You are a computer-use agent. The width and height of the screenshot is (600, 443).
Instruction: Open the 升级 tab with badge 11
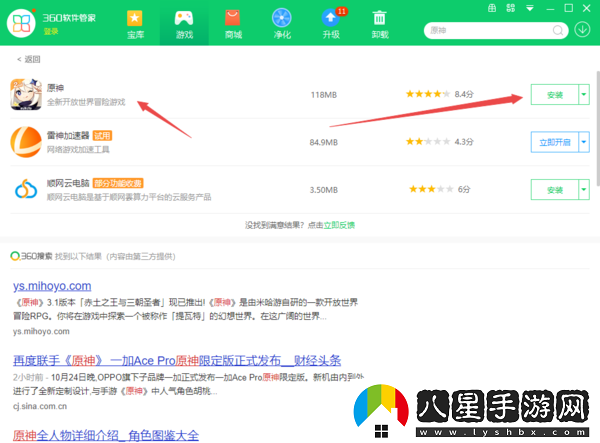coord(331,24)
